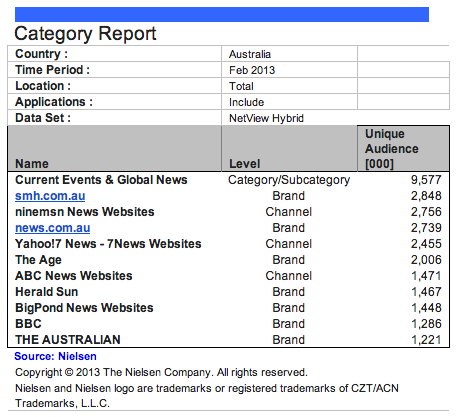
Task: Select The Age row name
Action: tap(38, 260)
